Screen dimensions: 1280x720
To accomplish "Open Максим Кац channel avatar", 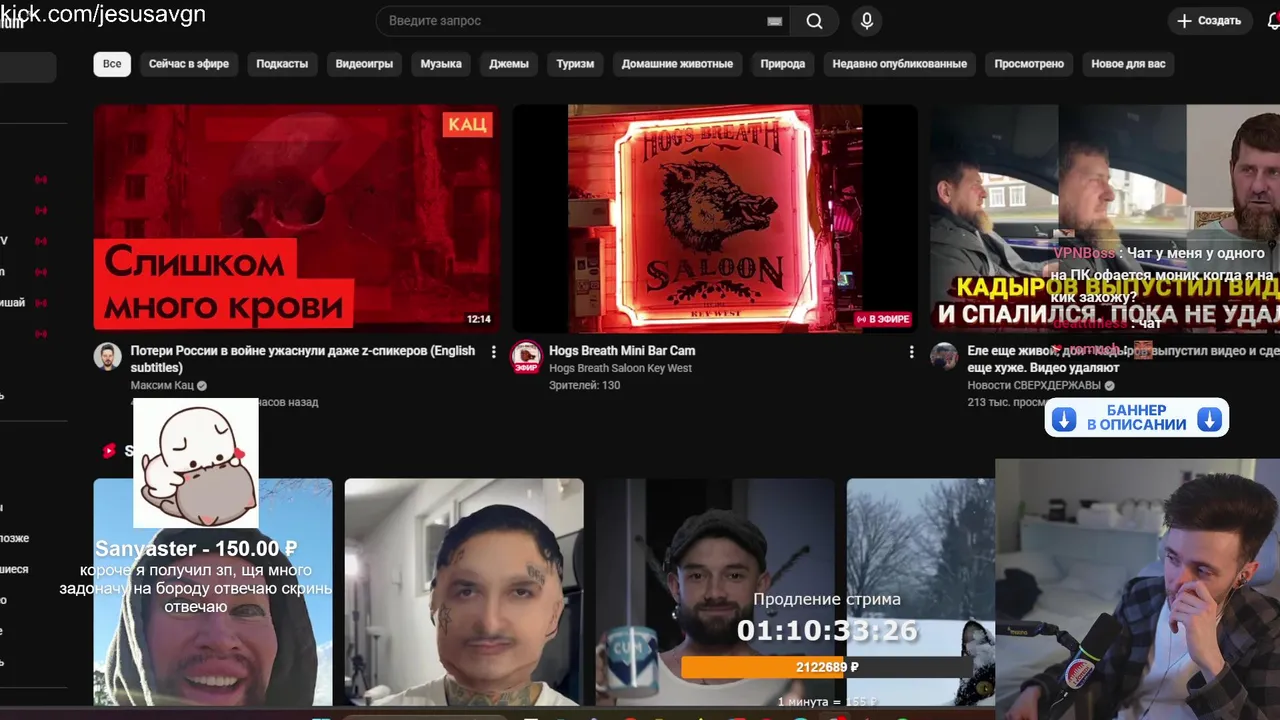I will click(x=108, y=356).
